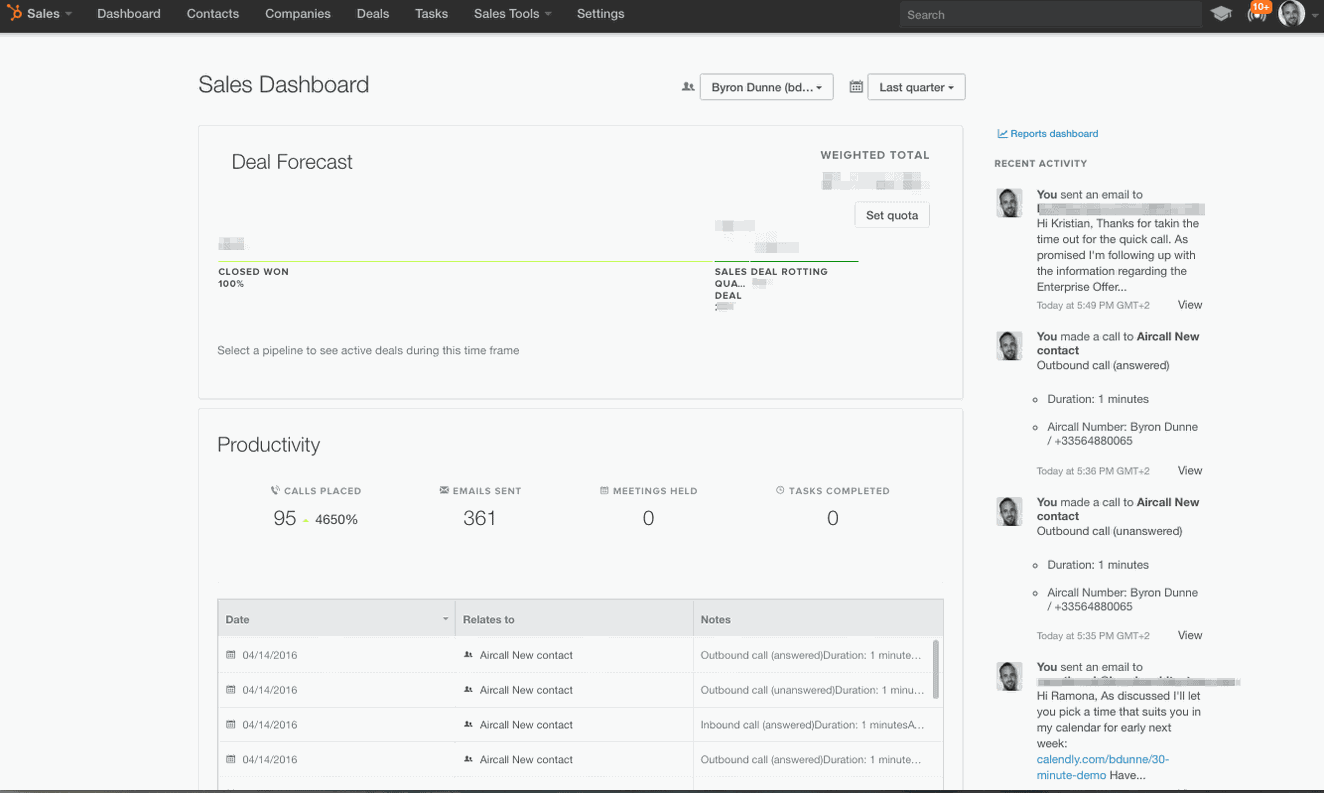This screenshot has width=1324, height=793.
Task: Click the Search input field
Action: (1050, 14)
